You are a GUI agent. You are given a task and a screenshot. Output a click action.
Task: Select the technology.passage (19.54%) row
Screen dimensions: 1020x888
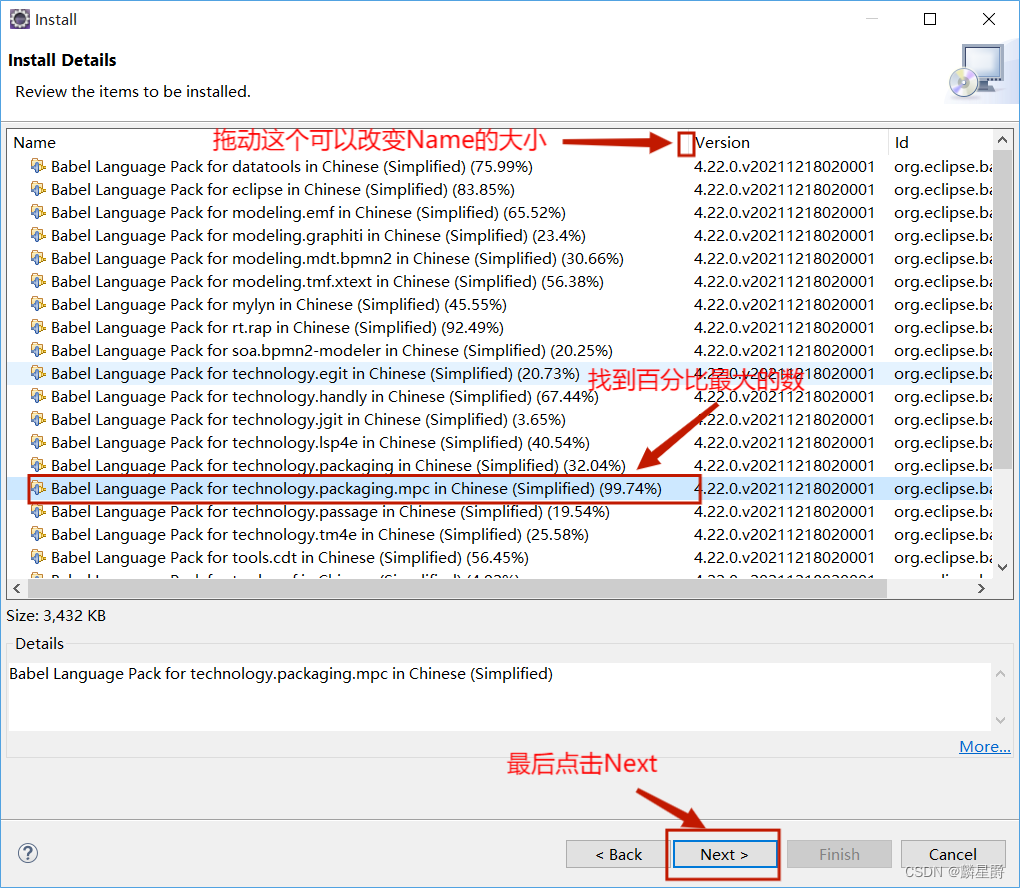pyautogui.click(x=500, y=511)
